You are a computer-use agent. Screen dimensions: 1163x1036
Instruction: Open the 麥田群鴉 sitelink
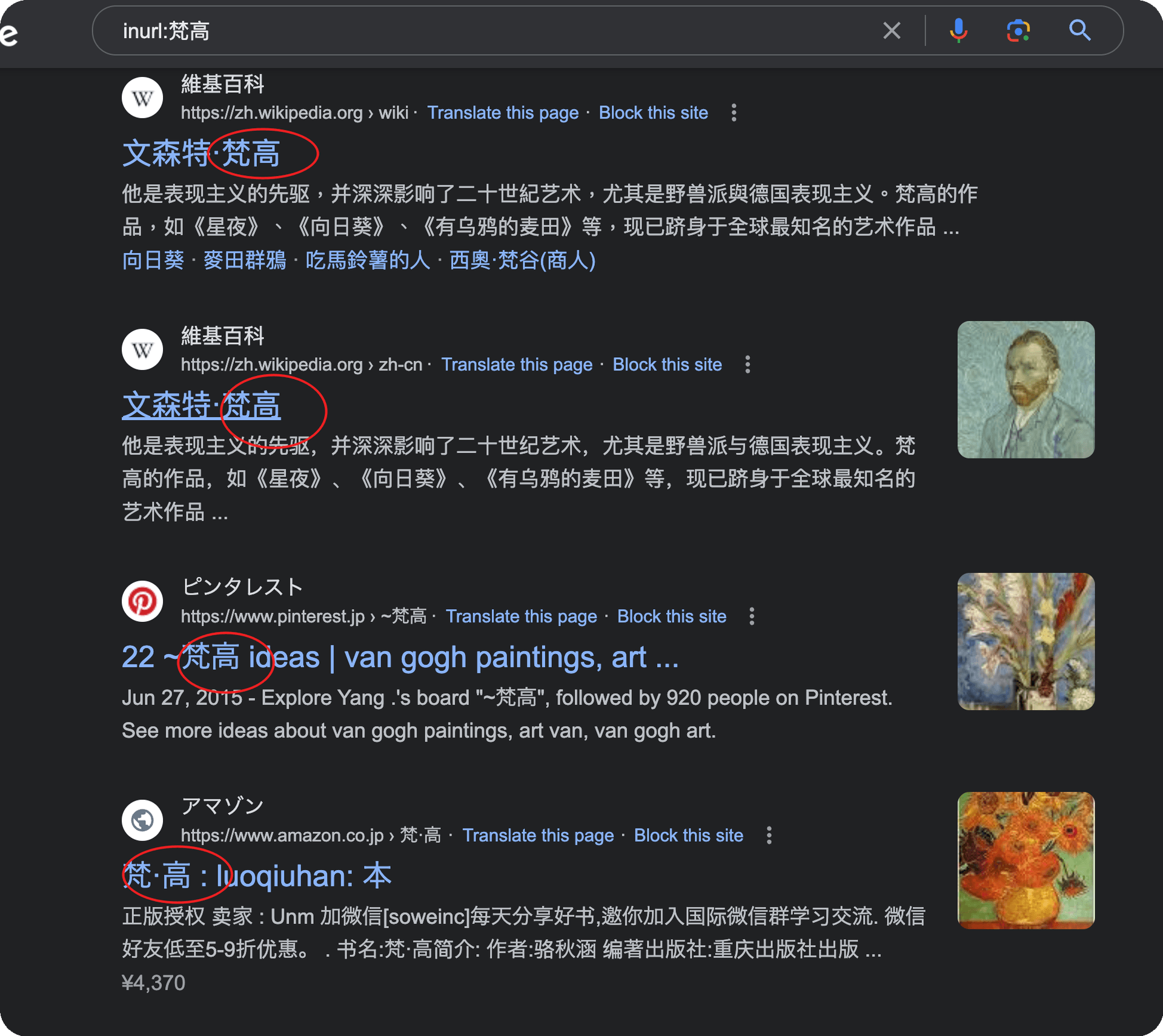245,260
